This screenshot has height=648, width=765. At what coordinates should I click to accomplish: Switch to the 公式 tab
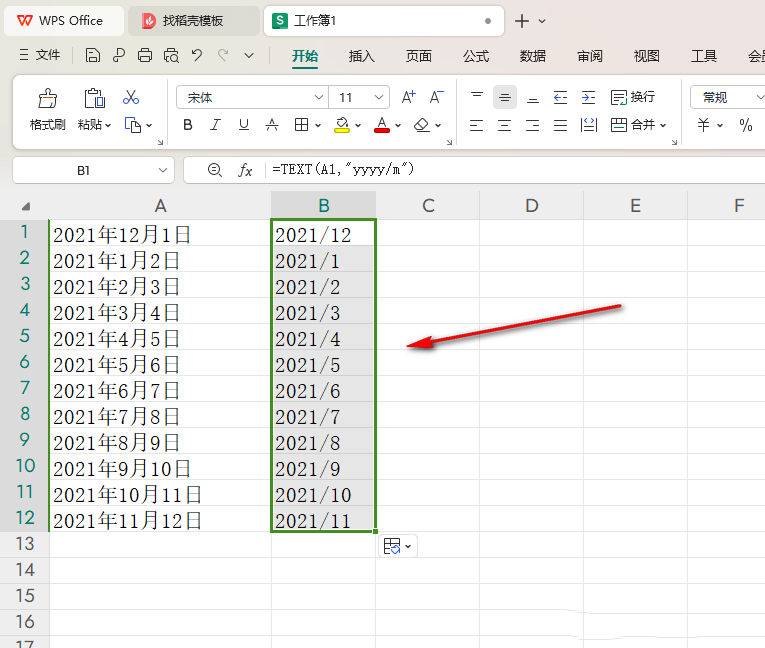tap(476, 57)
